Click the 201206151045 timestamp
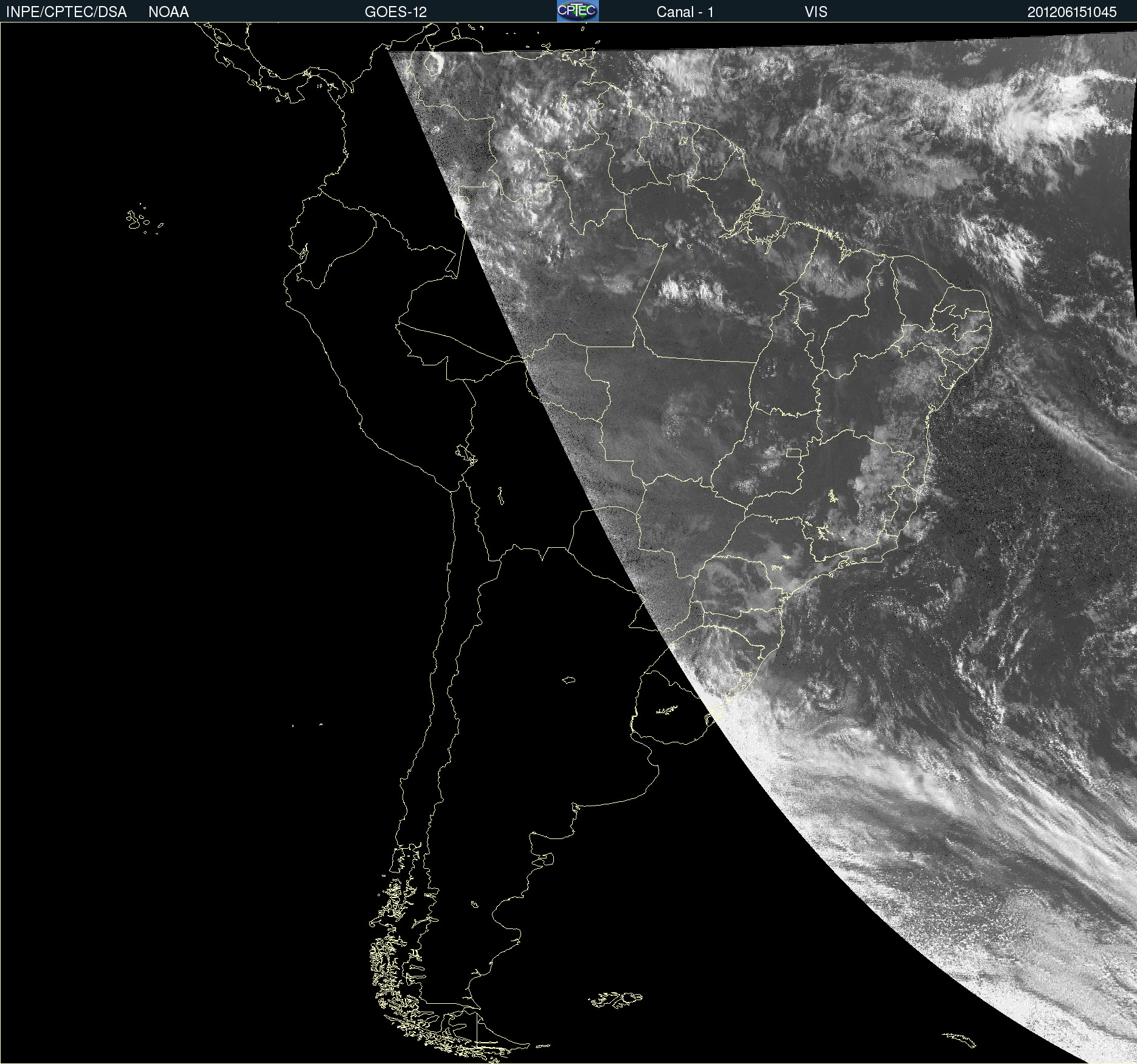 [x=1072, y=12]
